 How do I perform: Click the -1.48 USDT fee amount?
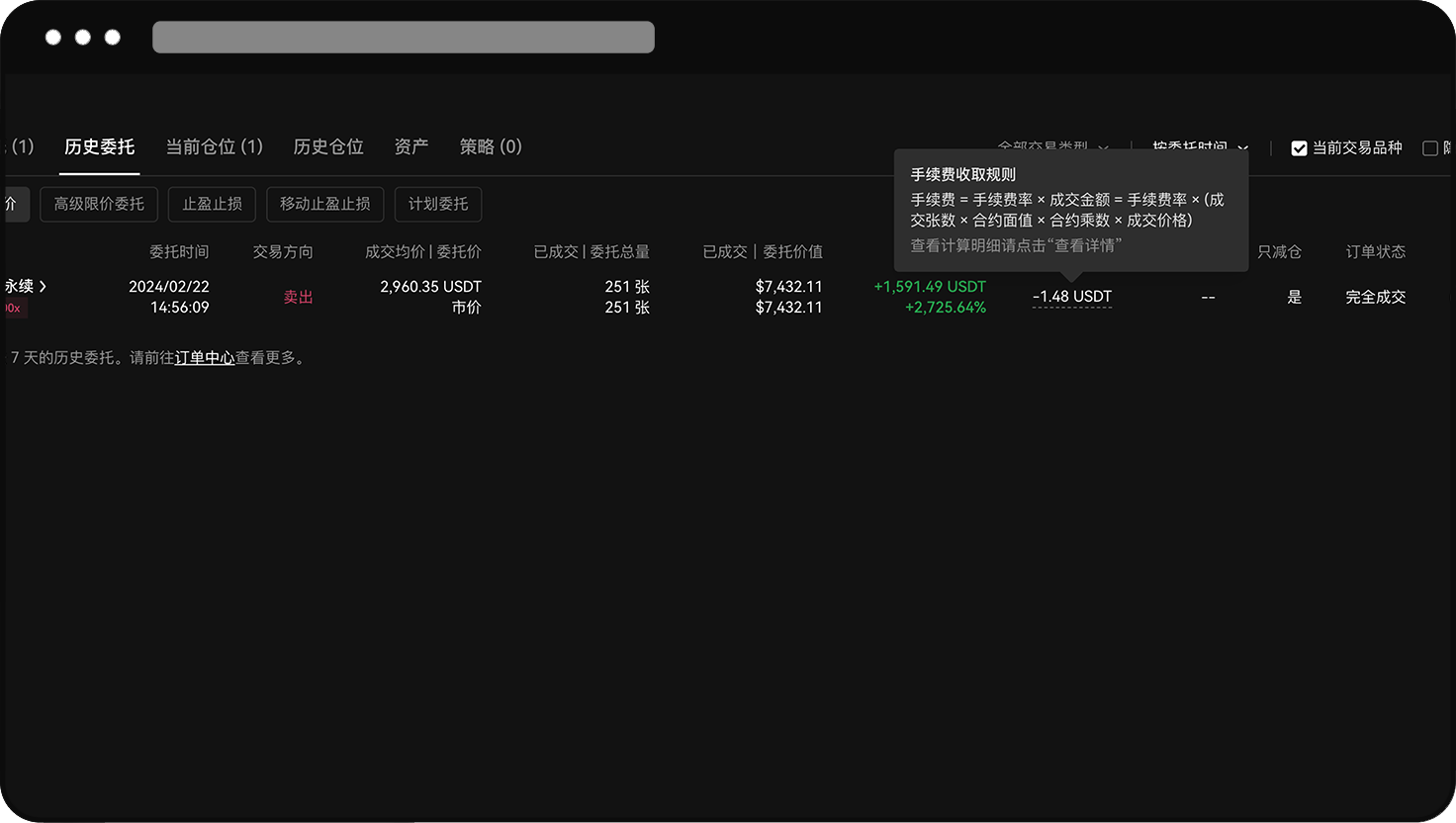click(1071, 296)
